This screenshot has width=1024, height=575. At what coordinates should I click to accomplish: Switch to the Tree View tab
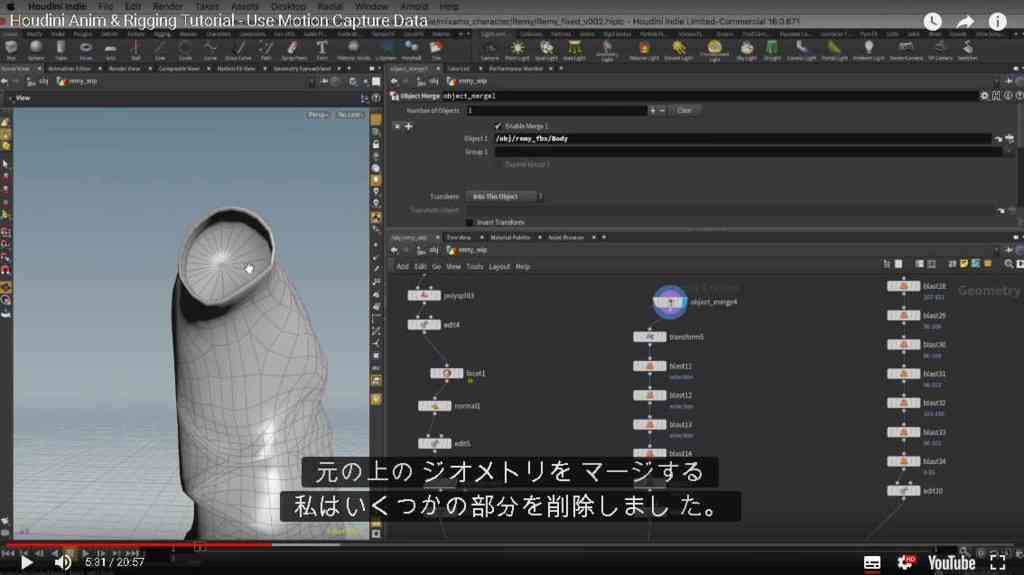458,237
